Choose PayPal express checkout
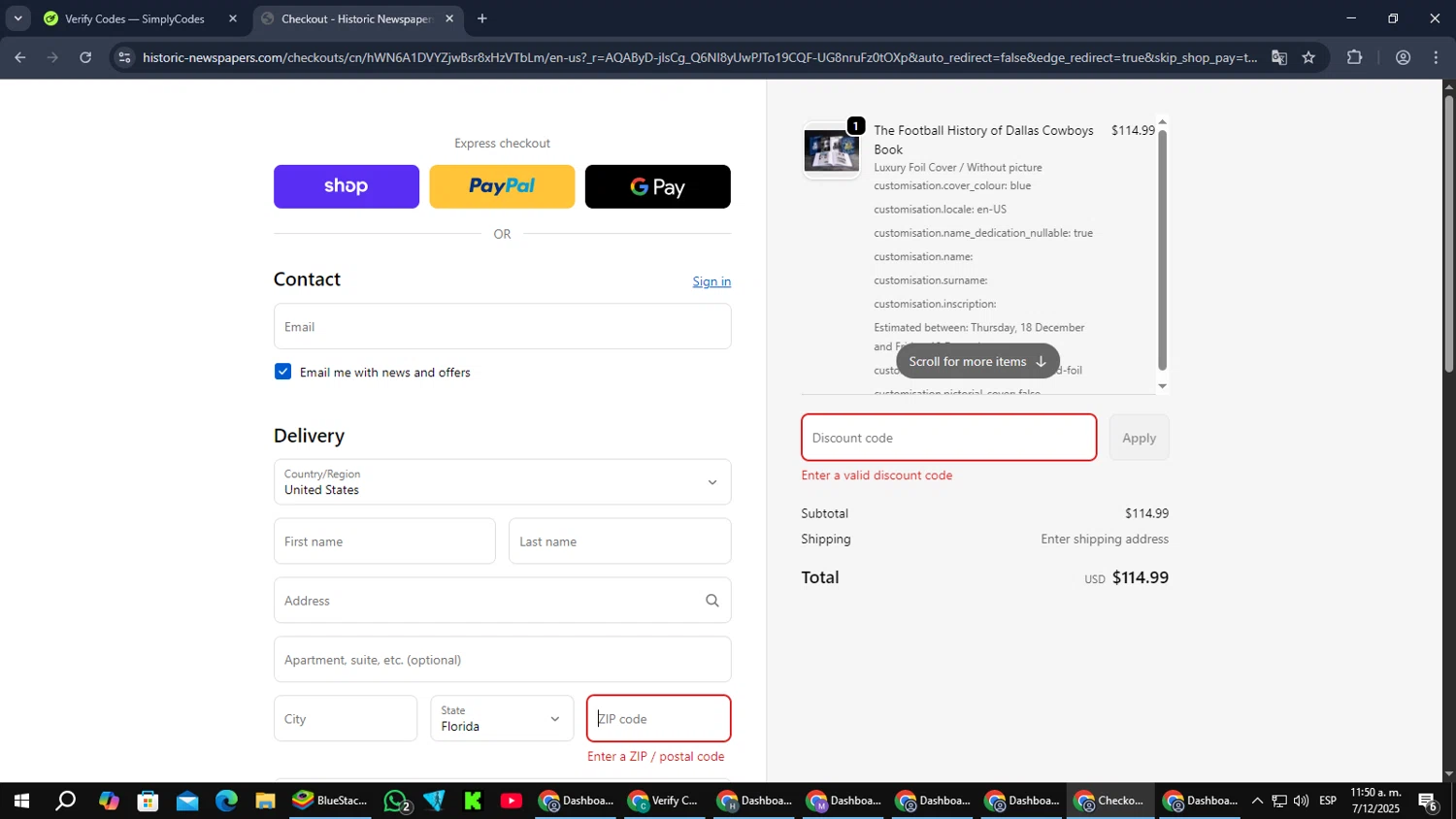The height and width of the screenshot is (819, 1456). (x=502, y=186)
